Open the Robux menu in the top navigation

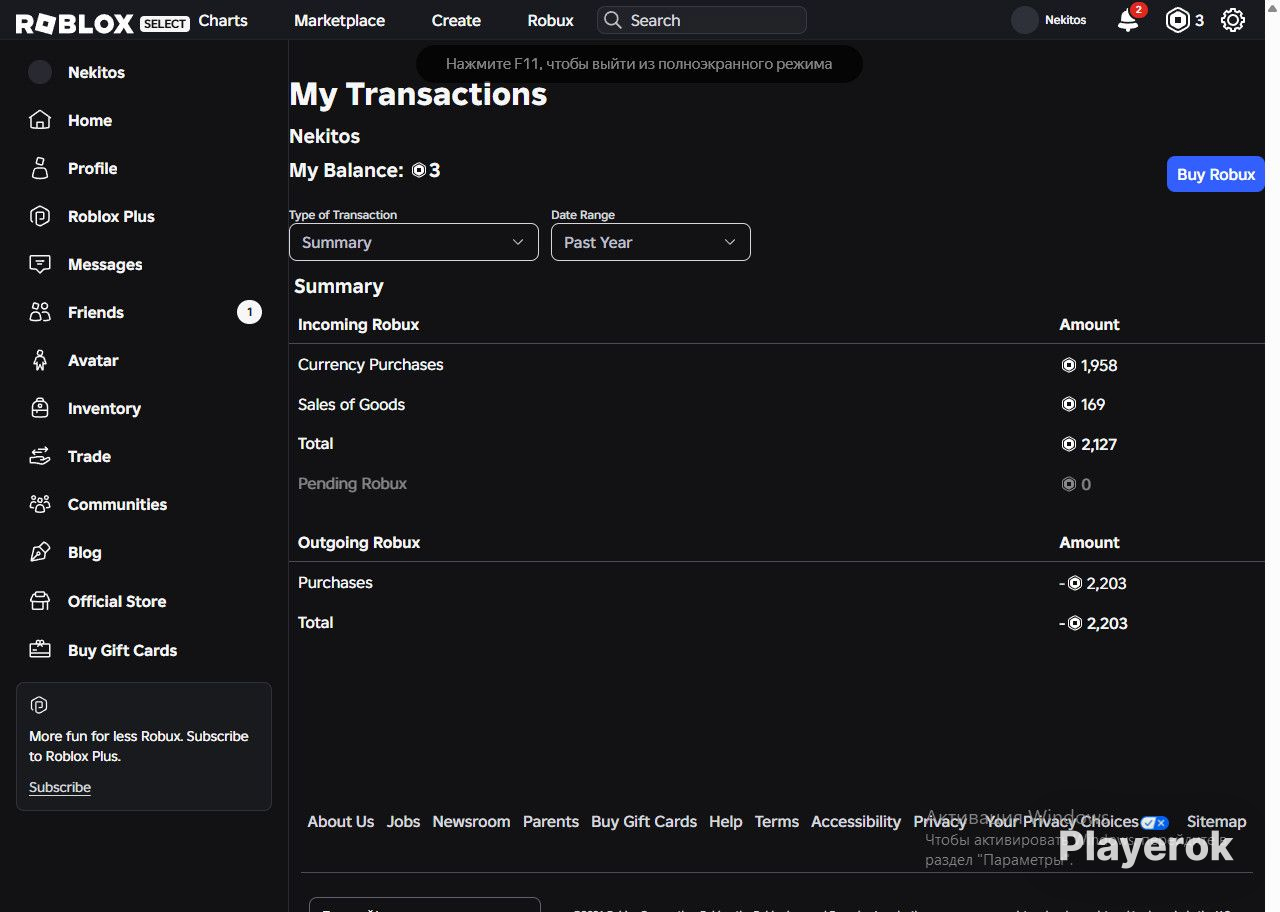(551, 20)
